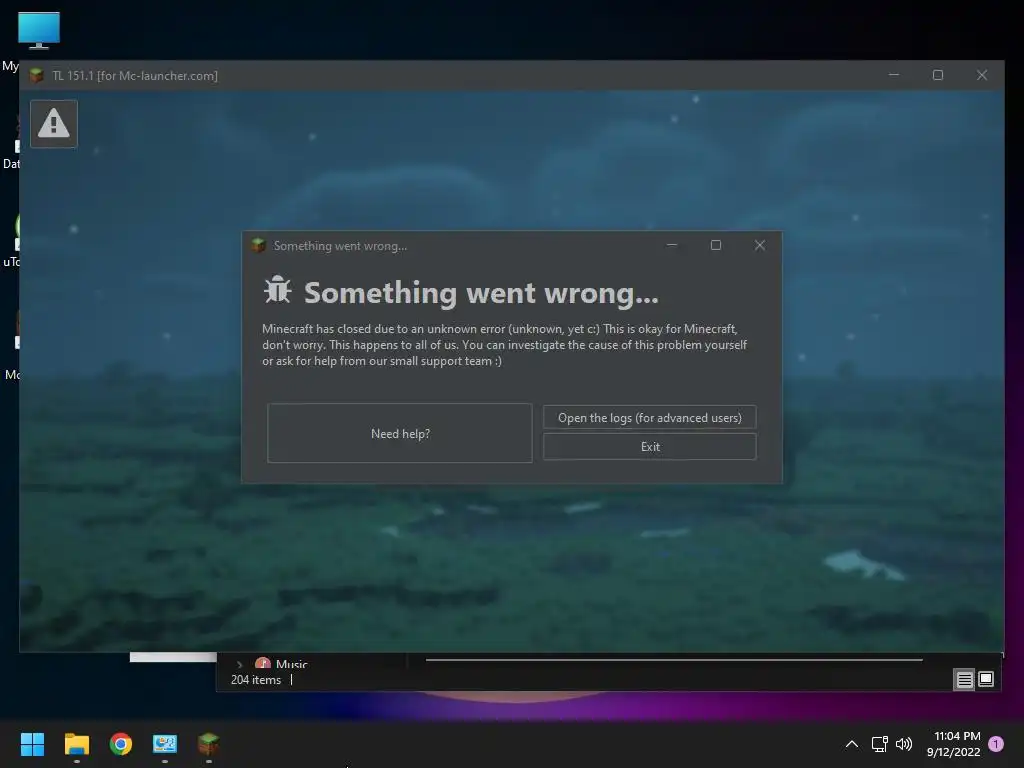Screen dimensions: 1024x768
Task: Select Music in File Explorer tree
Action: (291, 664)
